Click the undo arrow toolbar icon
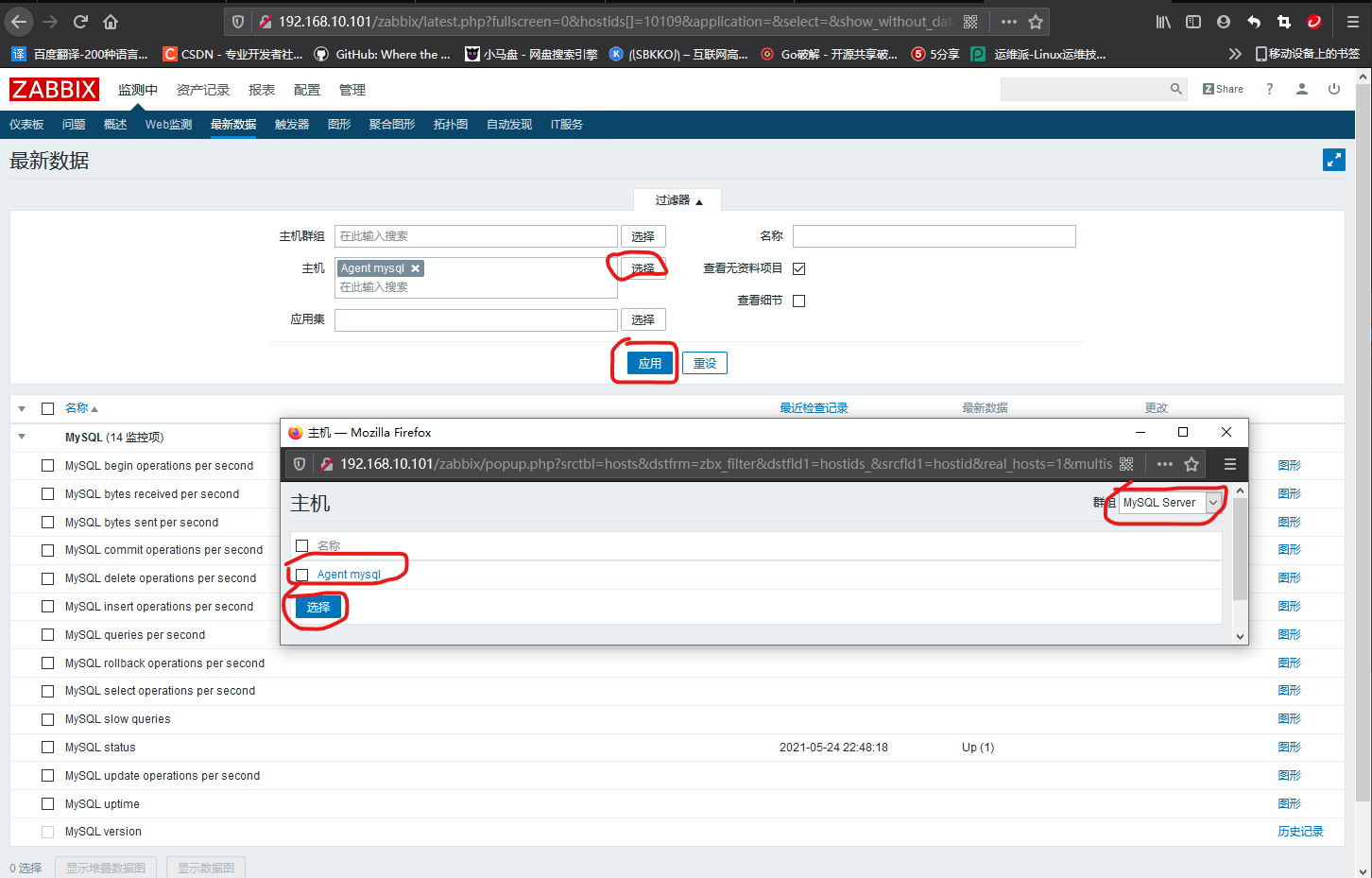The image size is (1372, 878). (1254, 21)
